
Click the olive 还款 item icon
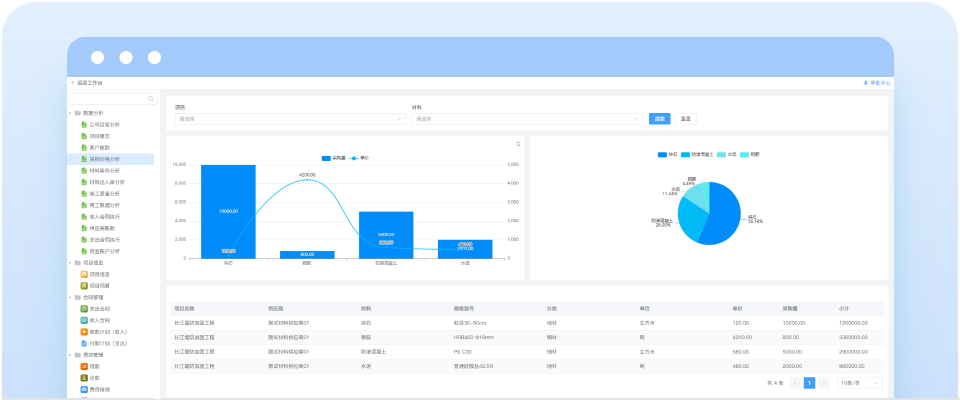(x=84, y=378)
